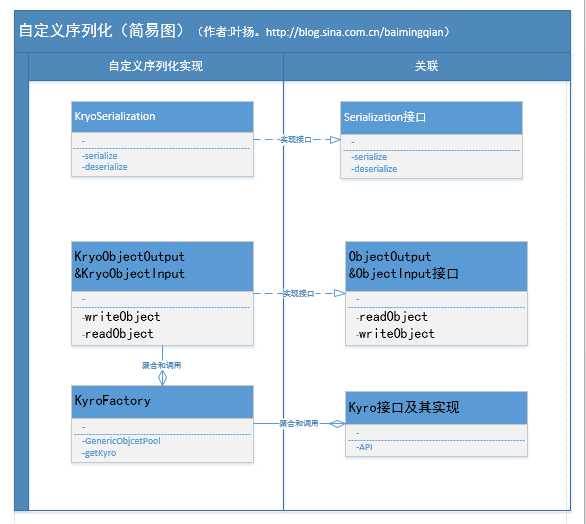Click -readObject in the KryoObjectOutput box

118,334
